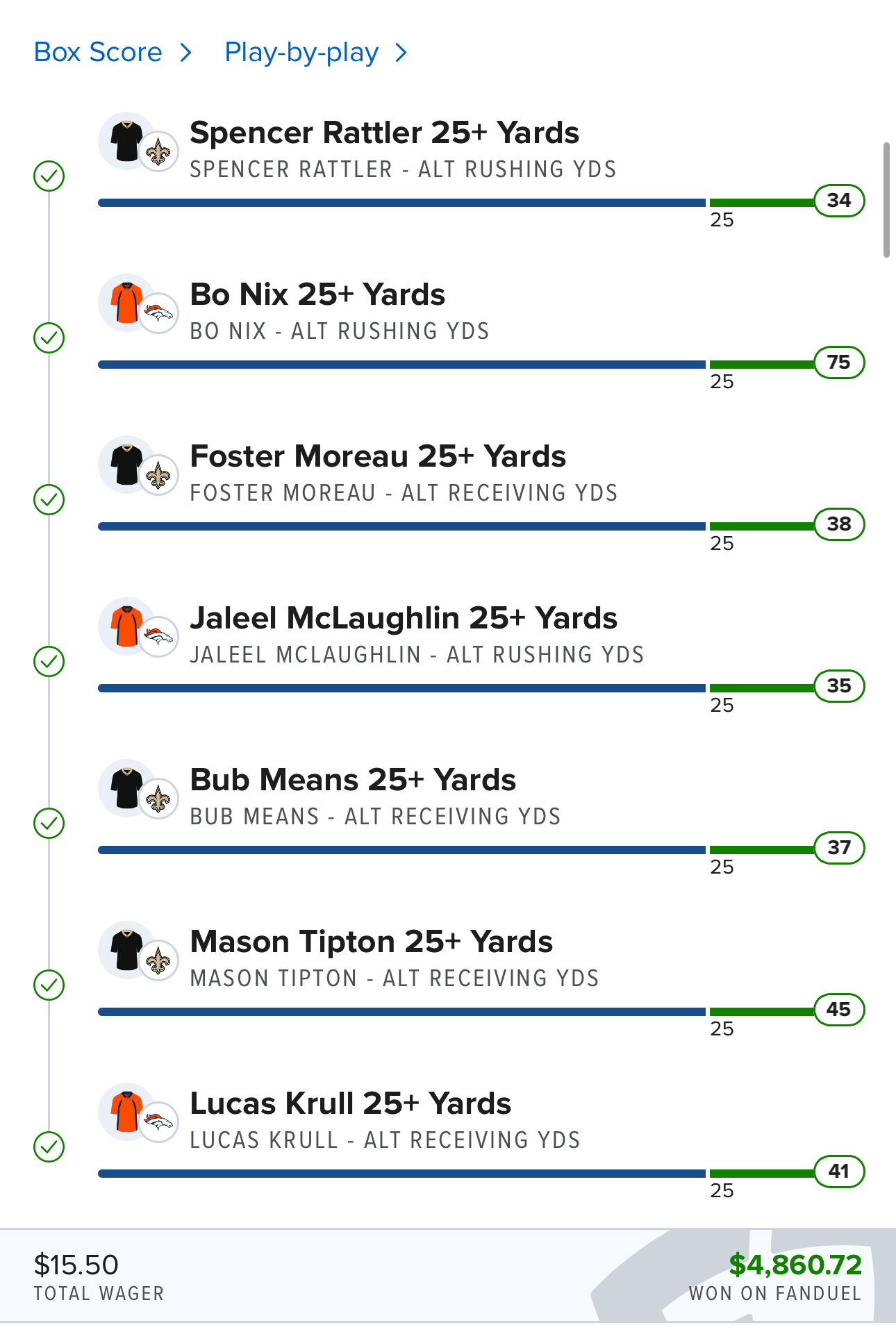
Task: Click the $4,860.72 won amount
Action: point(795,1265)
